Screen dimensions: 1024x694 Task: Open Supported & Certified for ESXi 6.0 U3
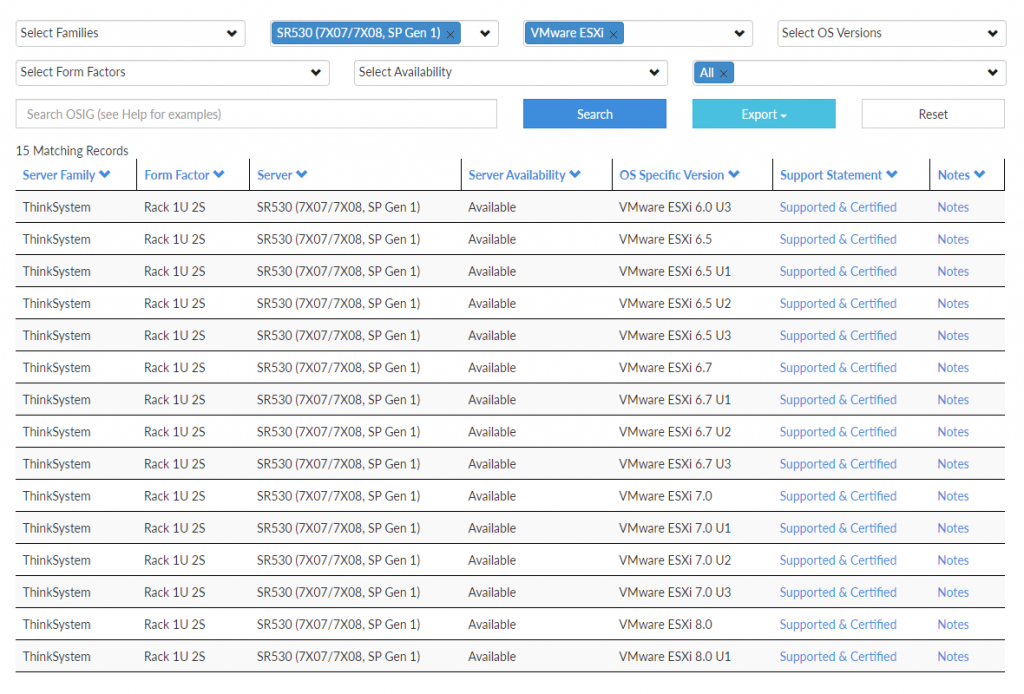click(x=838, y=207)
